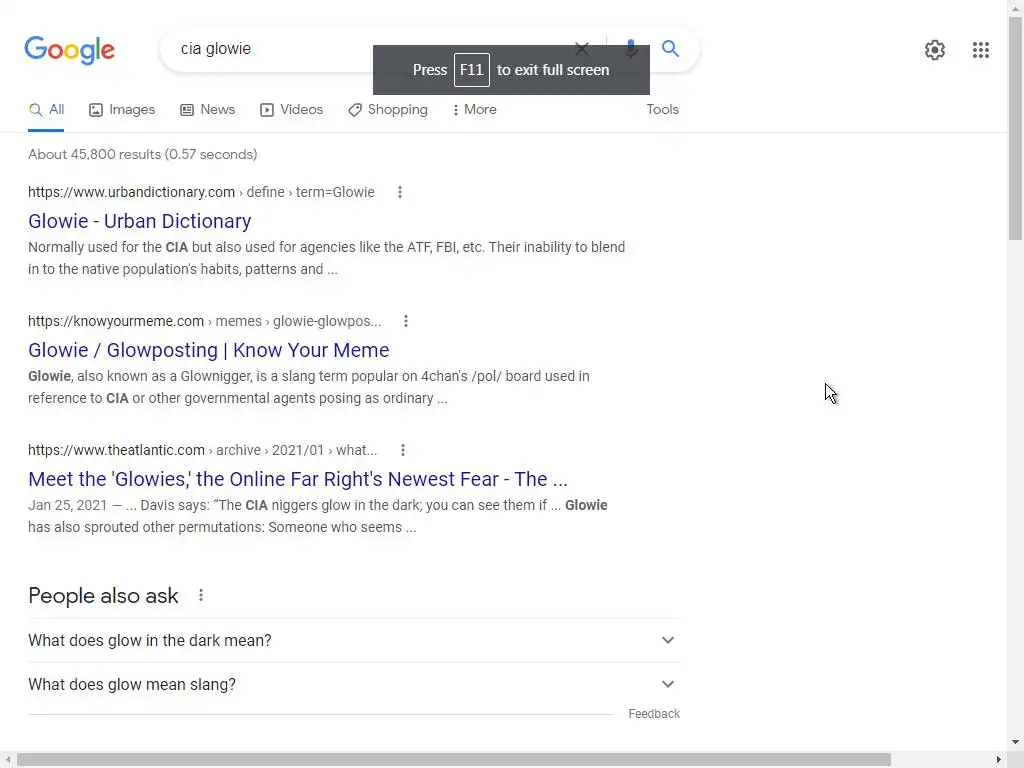Click the horizontal scrollbar left arrow
This screenshot has width=1024, height=768.
pos(7,760)
